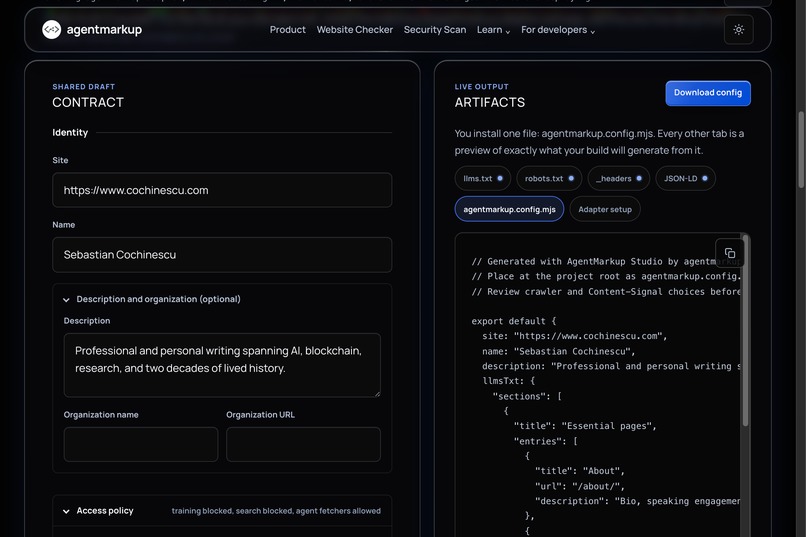The height and width of the screenshot is (537, 806).
Task: Click the agentmarkup logo icon
Action: point(51,30)
